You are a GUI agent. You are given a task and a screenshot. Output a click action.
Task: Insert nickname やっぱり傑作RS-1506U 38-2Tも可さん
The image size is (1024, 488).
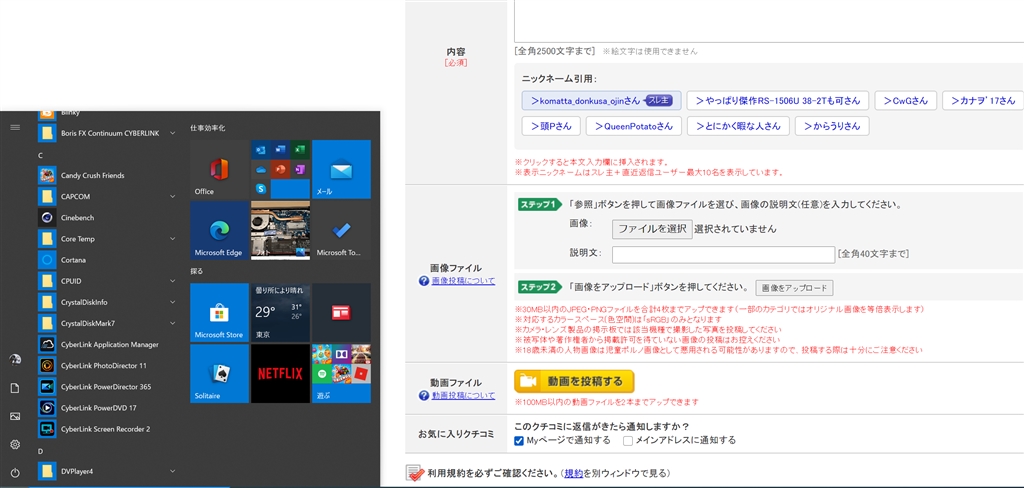click(777, 101)
